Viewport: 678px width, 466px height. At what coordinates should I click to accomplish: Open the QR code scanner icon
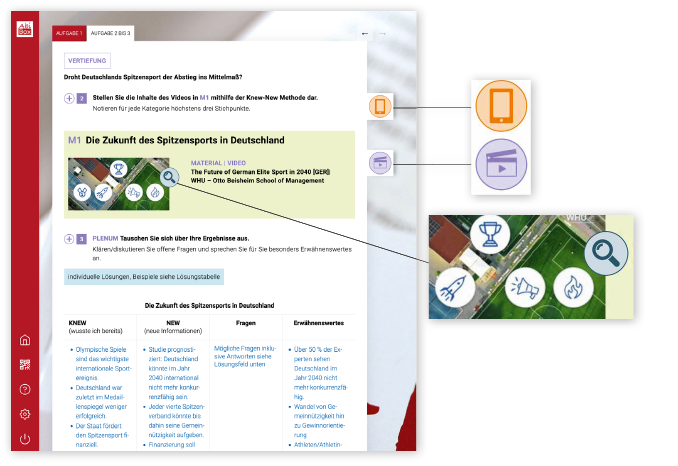[25, 364]
